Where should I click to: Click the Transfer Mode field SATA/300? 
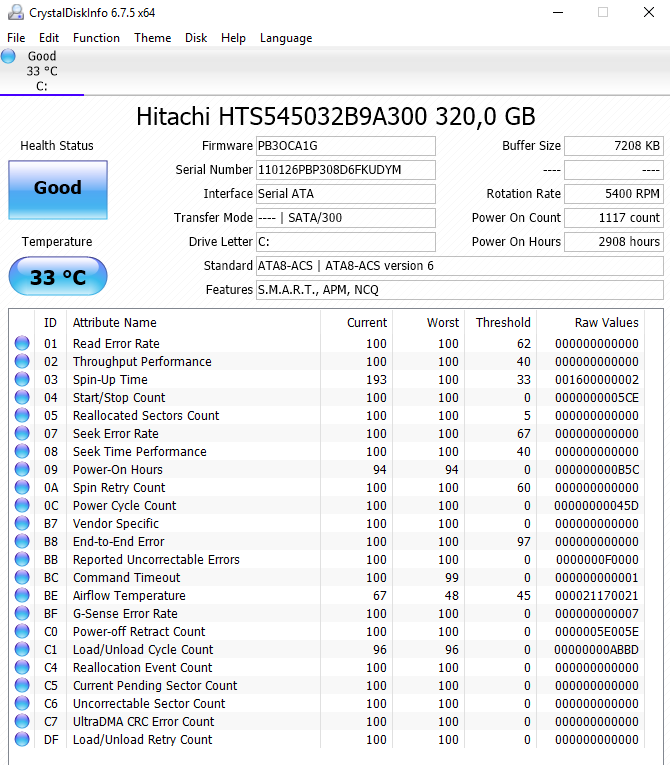pyautogui.click(x=345, y=218)
